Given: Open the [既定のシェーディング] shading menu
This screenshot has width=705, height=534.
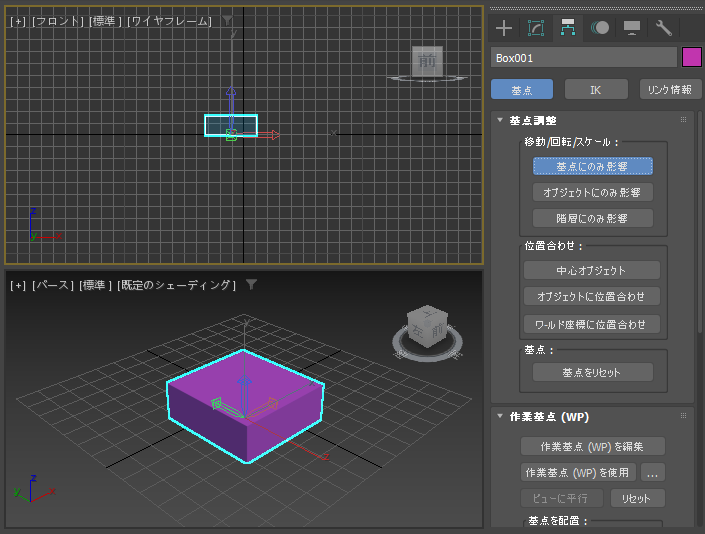Looking at the screenshot, I should (x=176, y=285).
